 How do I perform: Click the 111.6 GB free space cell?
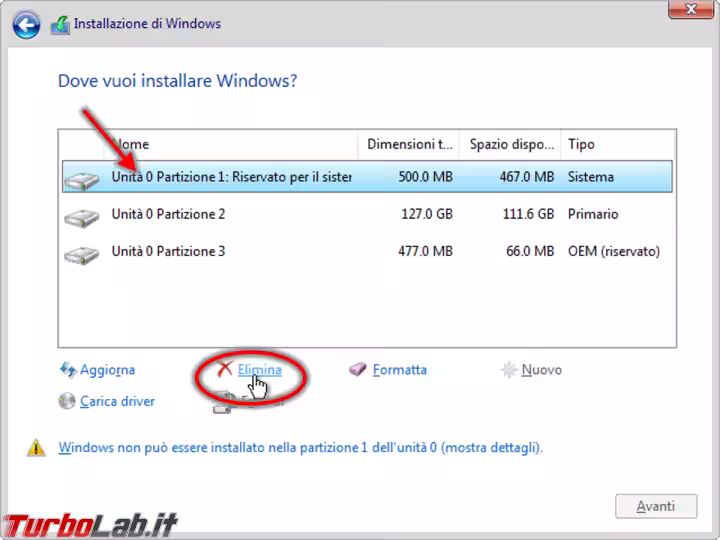(529, 214)
